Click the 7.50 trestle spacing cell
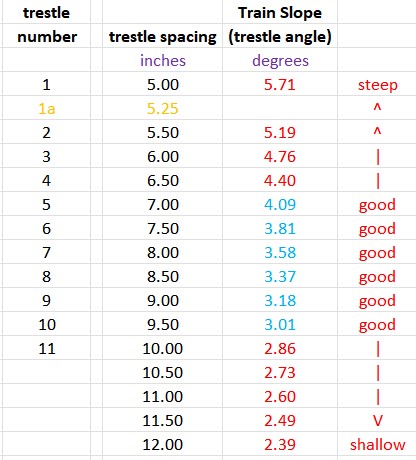Viewport: 416px width, 460px height. point(163,228)
